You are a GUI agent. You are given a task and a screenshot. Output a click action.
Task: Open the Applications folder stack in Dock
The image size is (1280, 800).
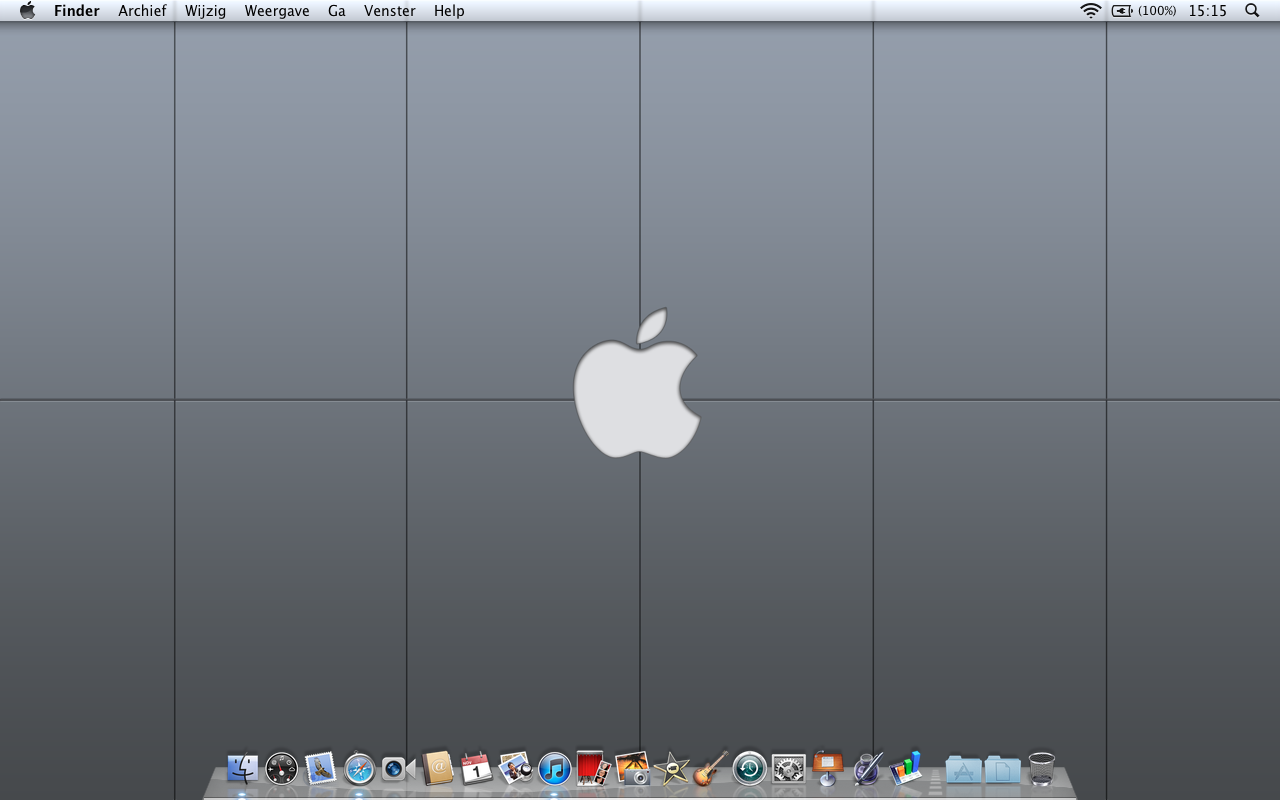[x=963, y=768]
